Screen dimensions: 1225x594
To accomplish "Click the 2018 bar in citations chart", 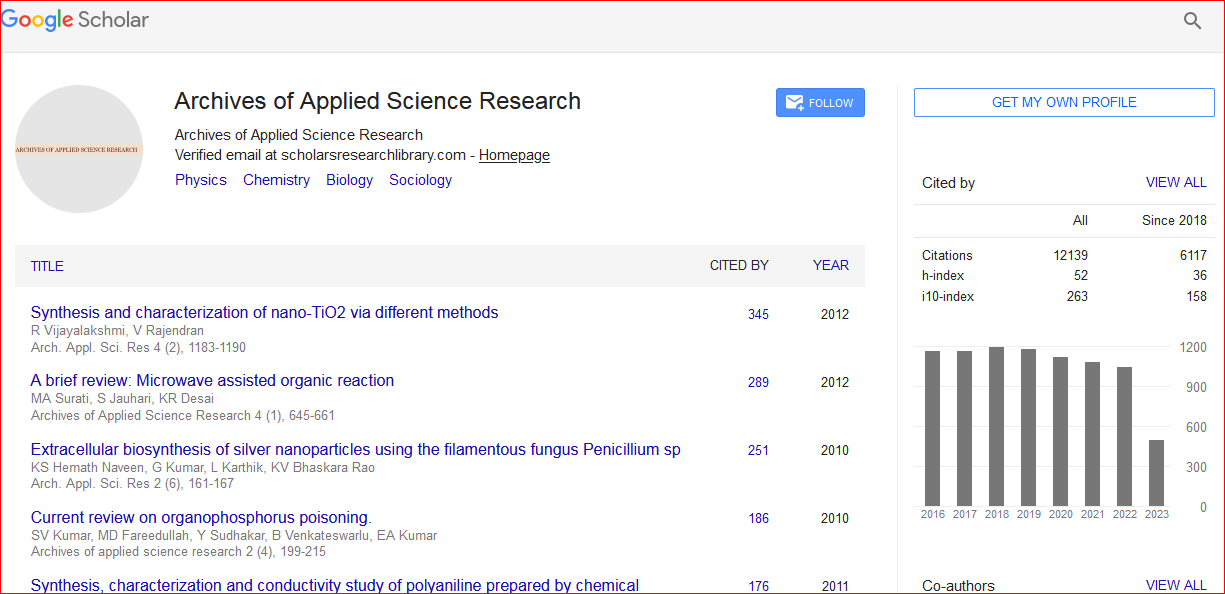I will click(x=996, y=427).
